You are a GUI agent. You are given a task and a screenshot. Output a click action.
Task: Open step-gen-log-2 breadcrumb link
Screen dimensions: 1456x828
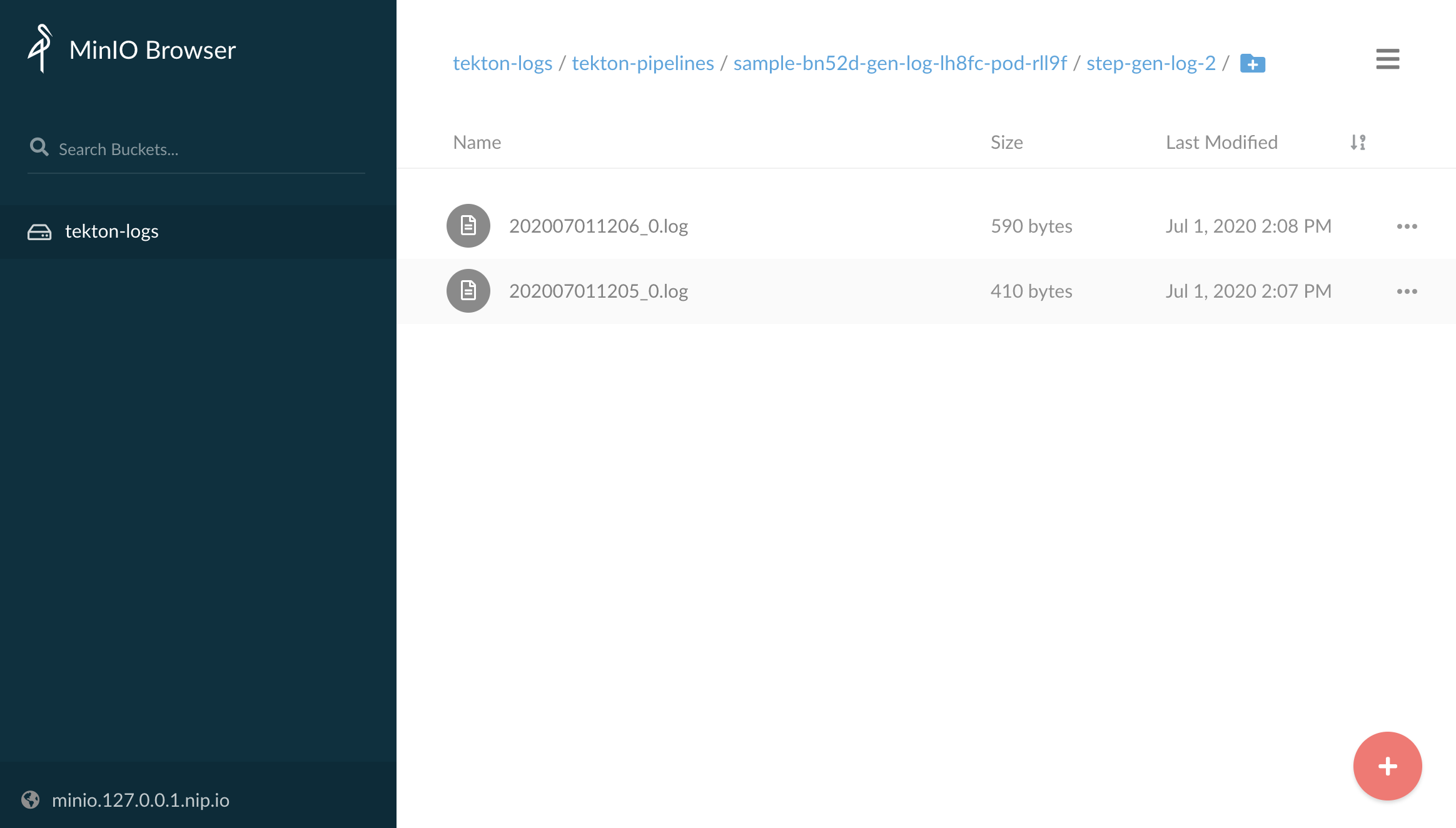[x=1151, y=63]
